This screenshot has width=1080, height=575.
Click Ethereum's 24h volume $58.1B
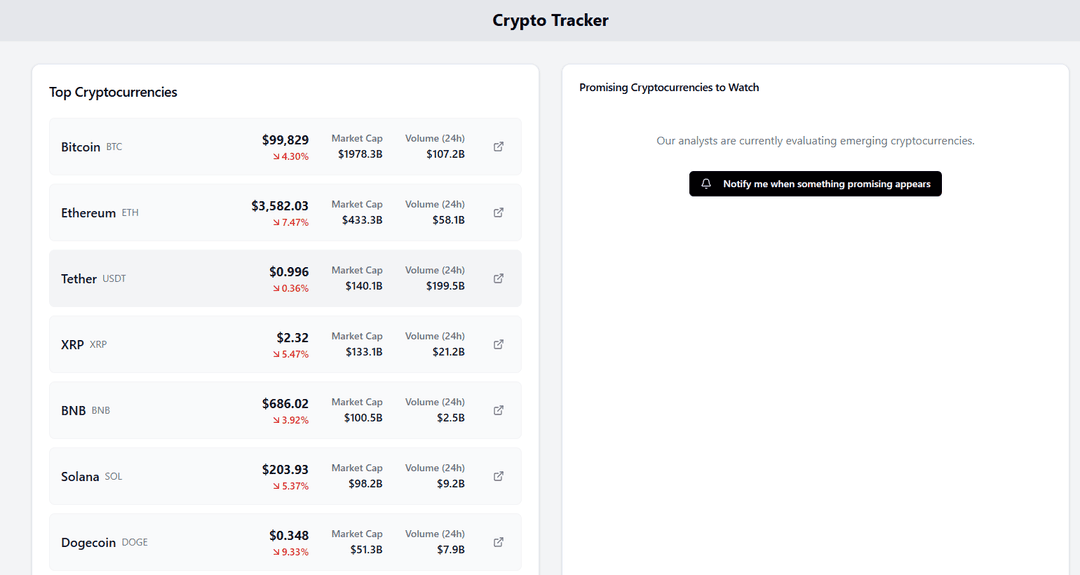[x=448, y=220]
